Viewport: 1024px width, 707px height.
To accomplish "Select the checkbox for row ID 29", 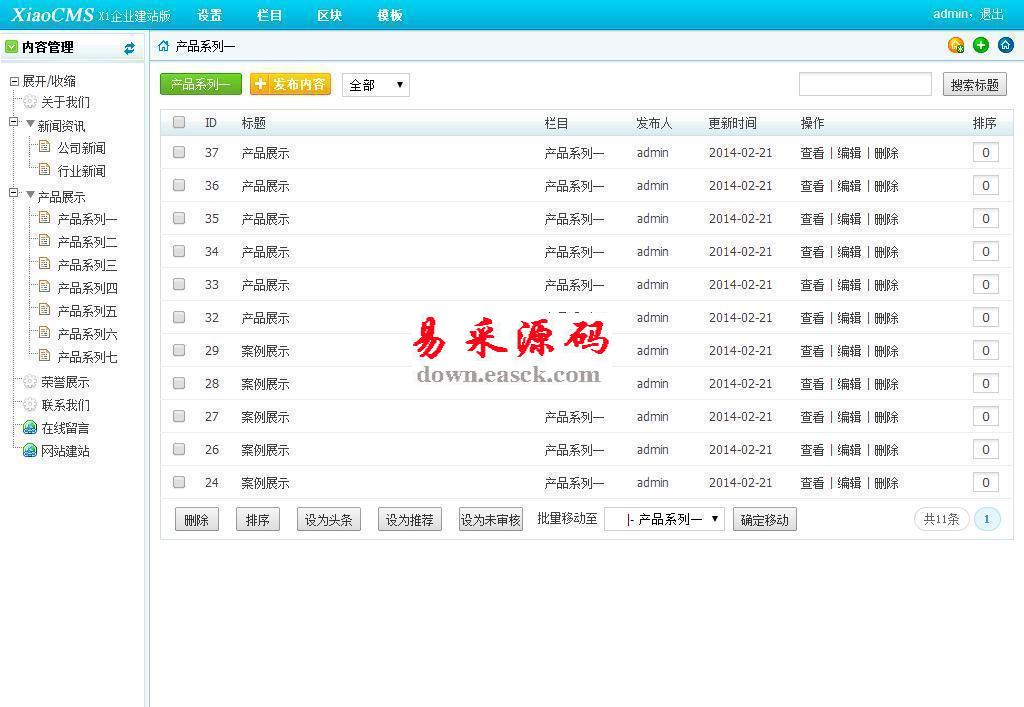I will pyautogui.click(x=179, y=350).
